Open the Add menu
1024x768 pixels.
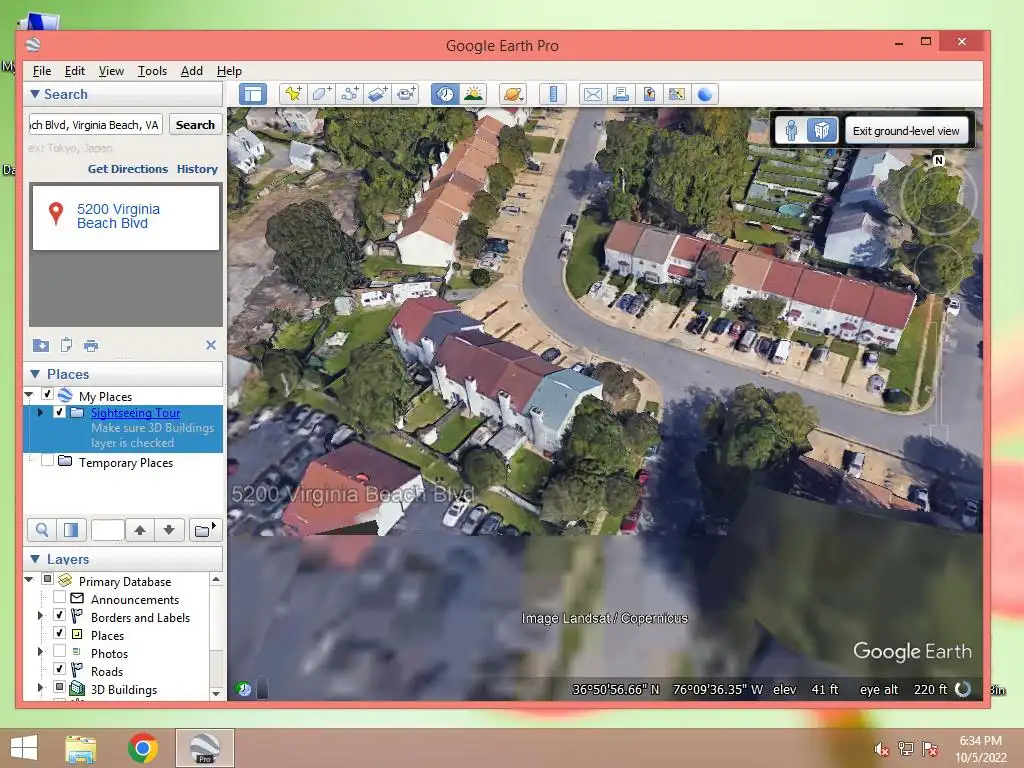(191, 71)
